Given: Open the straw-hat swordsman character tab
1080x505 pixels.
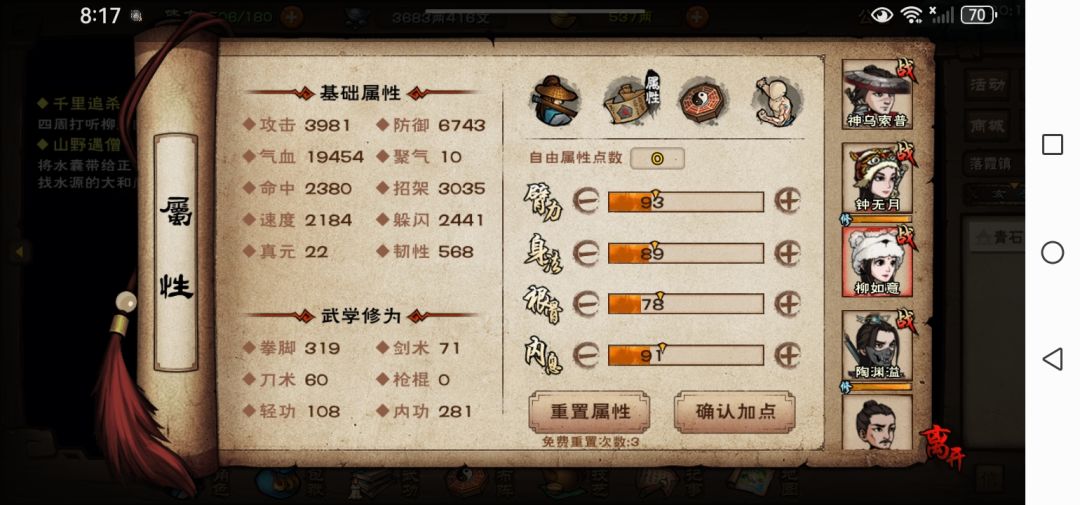Looking at the screenshot, I should 556,101.
